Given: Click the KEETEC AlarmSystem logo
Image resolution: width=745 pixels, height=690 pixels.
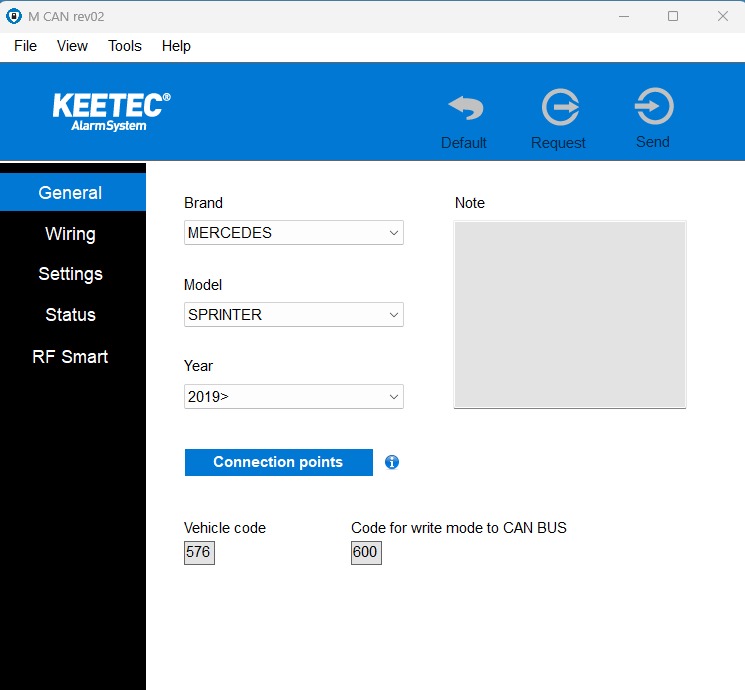Looking at the screenshot, I should [111, 111].
